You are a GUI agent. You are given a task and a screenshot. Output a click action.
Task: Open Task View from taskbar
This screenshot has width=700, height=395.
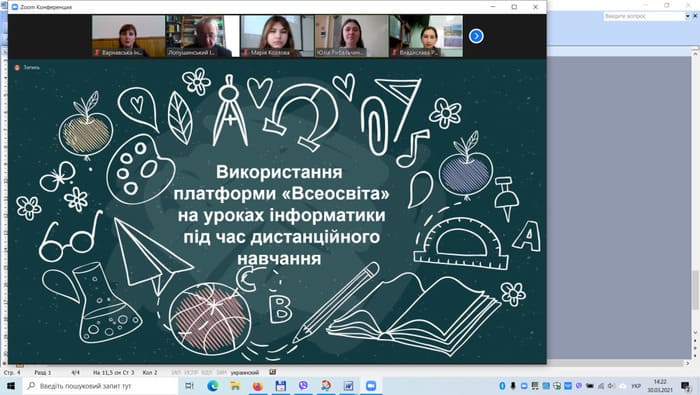(189, 386)
